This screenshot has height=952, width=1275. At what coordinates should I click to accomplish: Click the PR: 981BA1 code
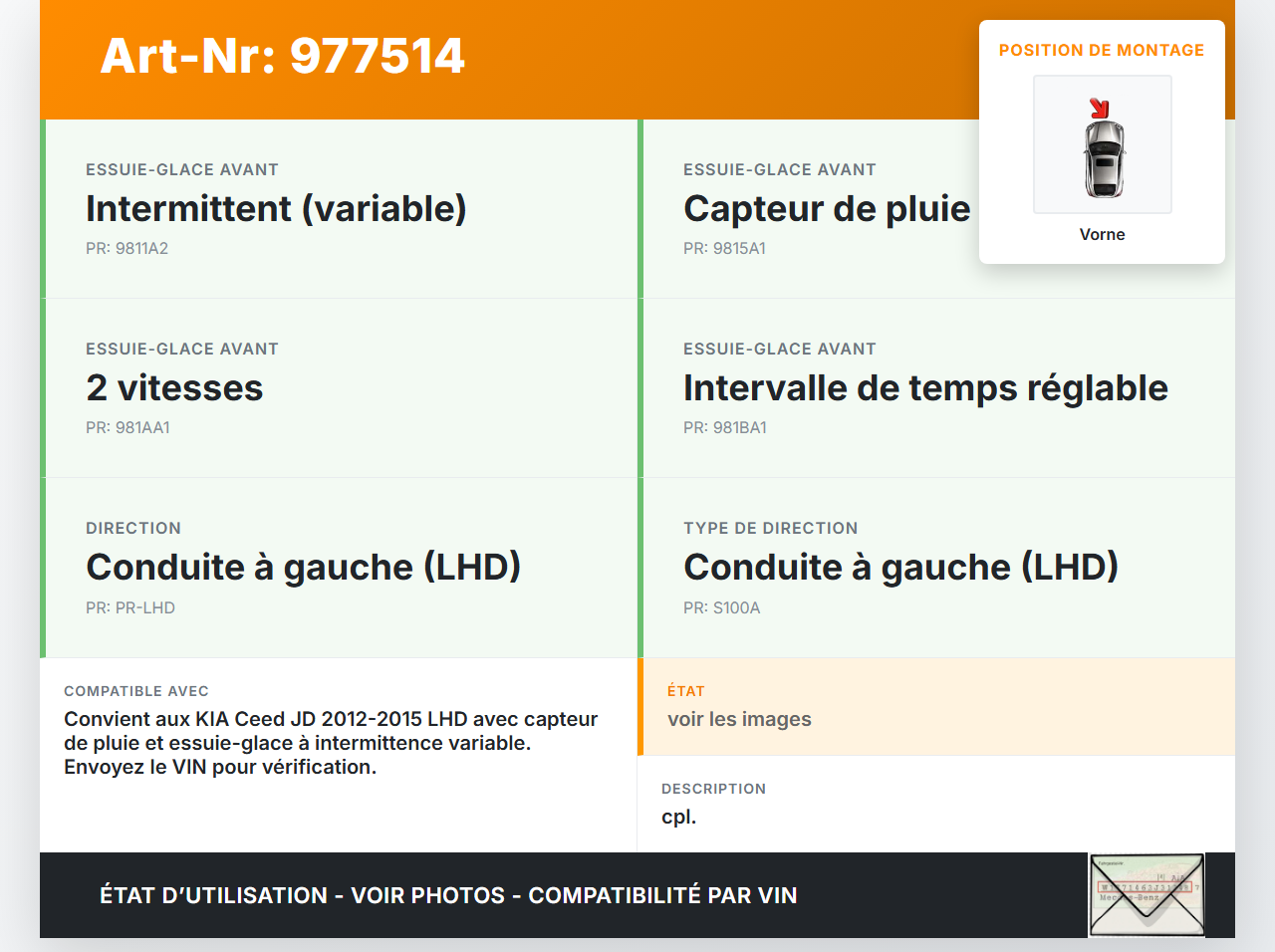point(725,427)
